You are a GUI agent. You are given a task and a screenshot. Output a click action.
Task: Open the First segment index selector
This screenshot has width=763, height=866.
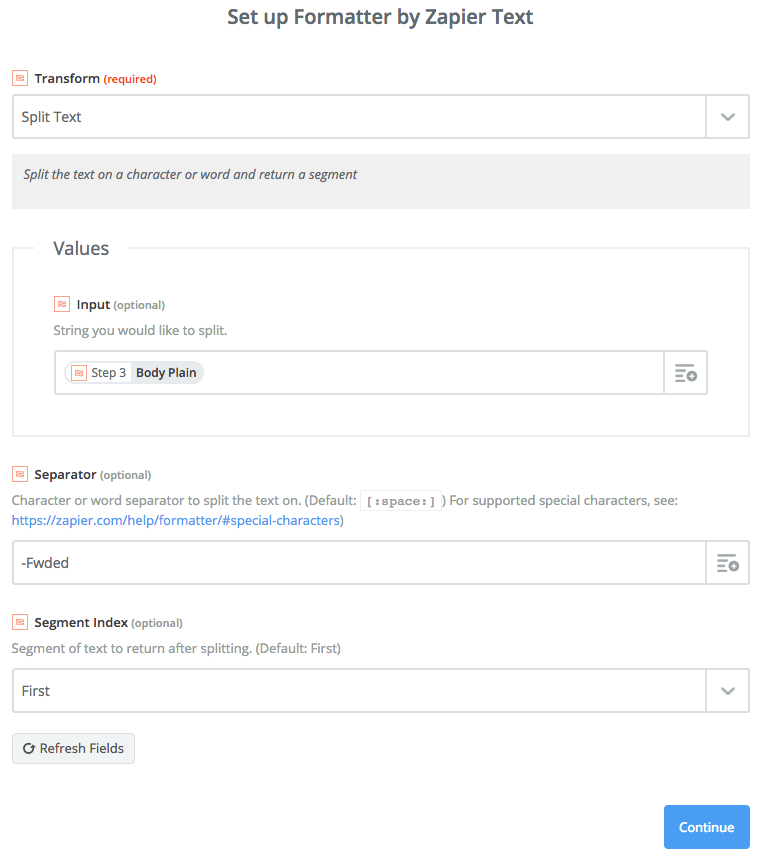point(360,691)
